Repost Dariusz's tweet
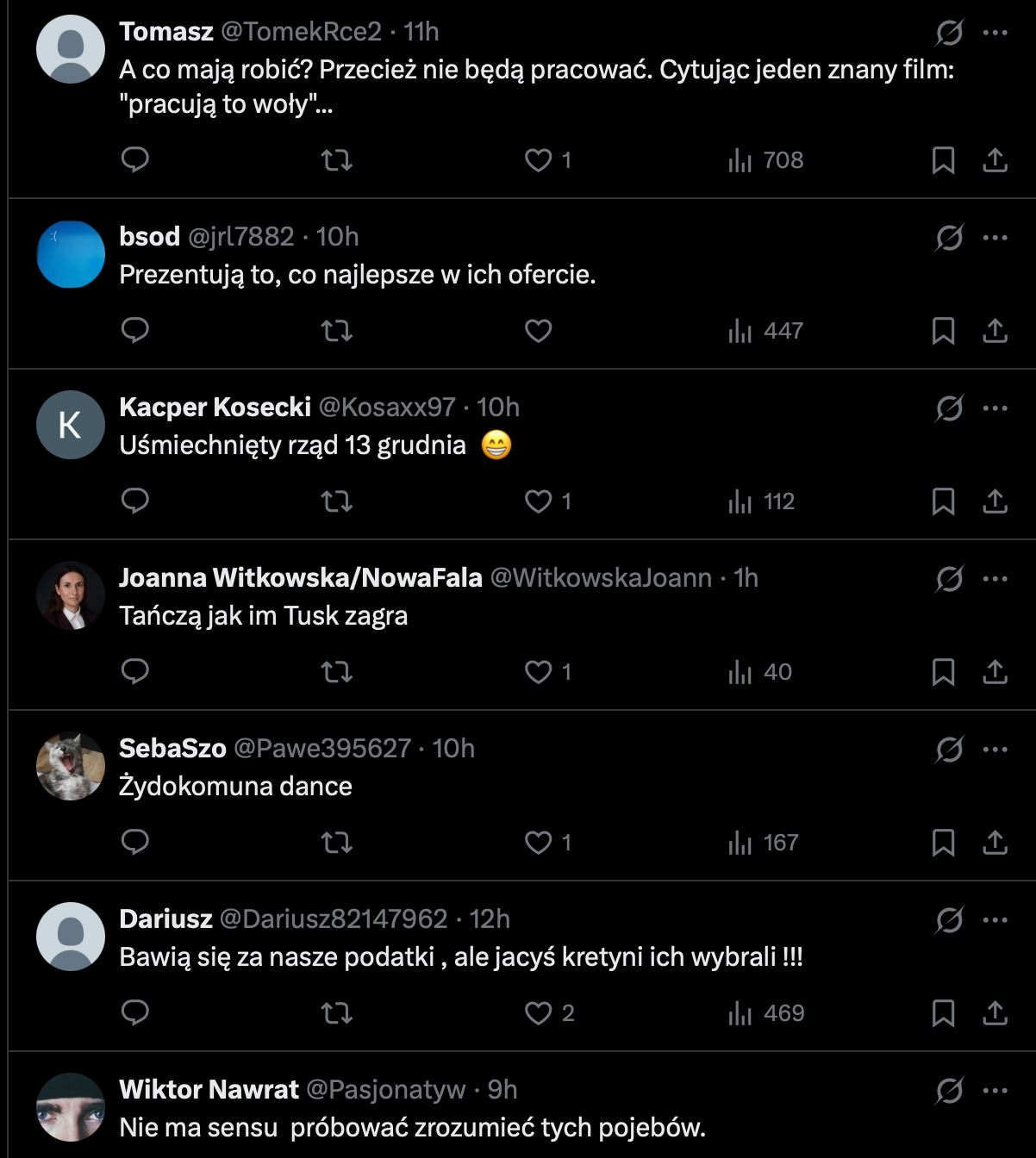Viewport: 1036px width, 1158px height. click(337, 1012)
